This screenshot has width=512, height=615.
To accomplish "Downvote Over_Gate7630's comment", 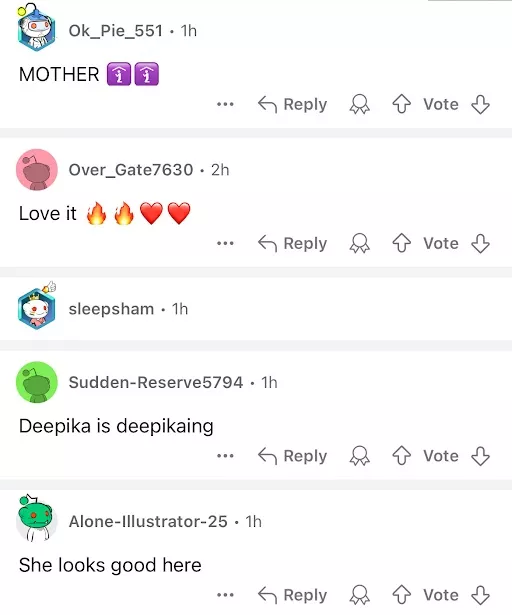I will [x=480, y=243].
